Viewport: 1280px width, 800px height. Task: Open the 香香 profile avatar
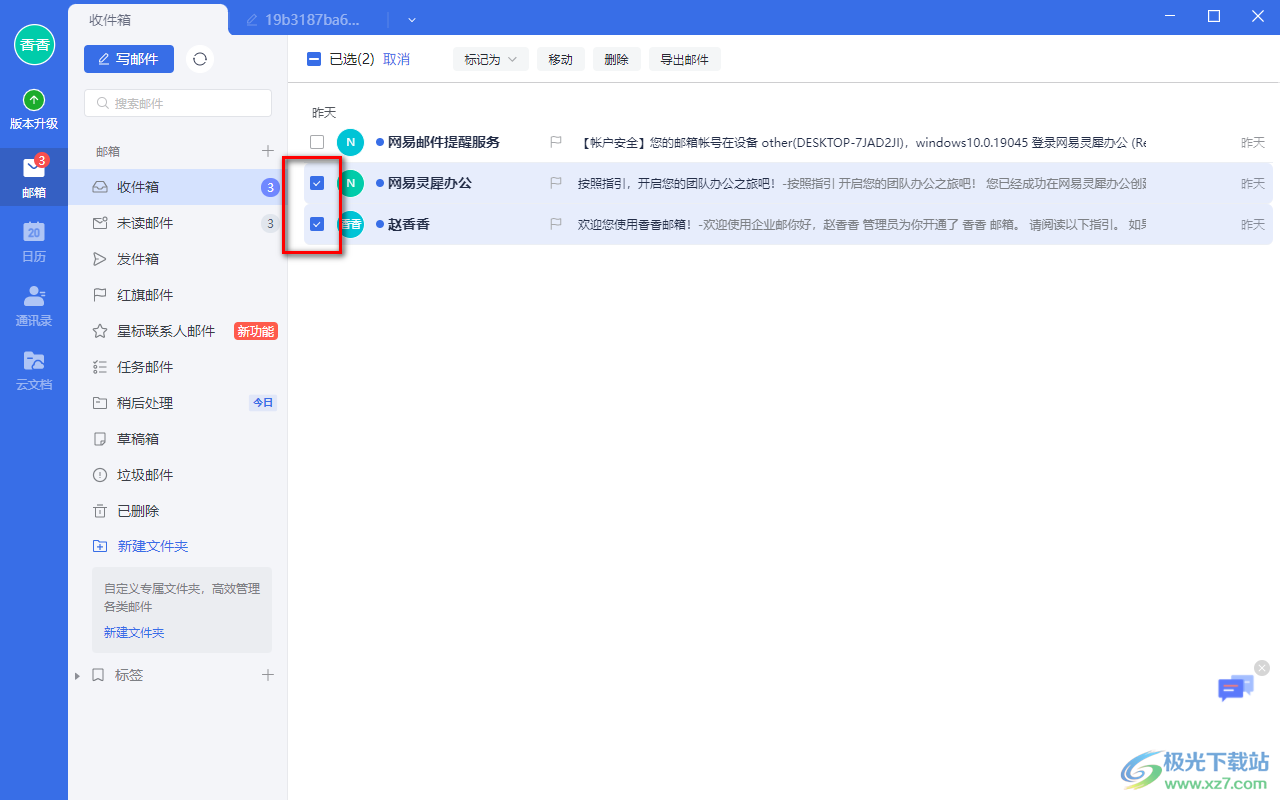pos(34,44)
